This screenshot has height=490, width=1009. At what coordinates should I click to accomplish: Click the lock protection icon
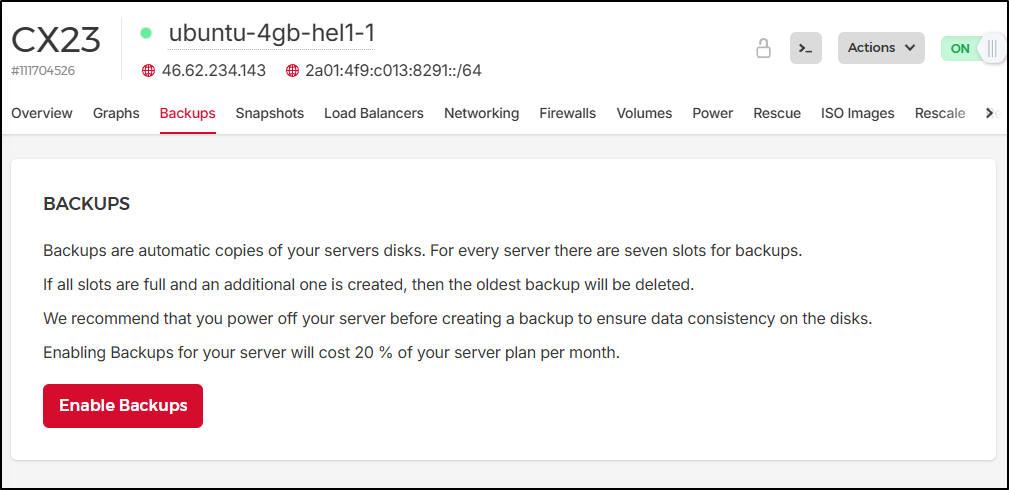763,48
